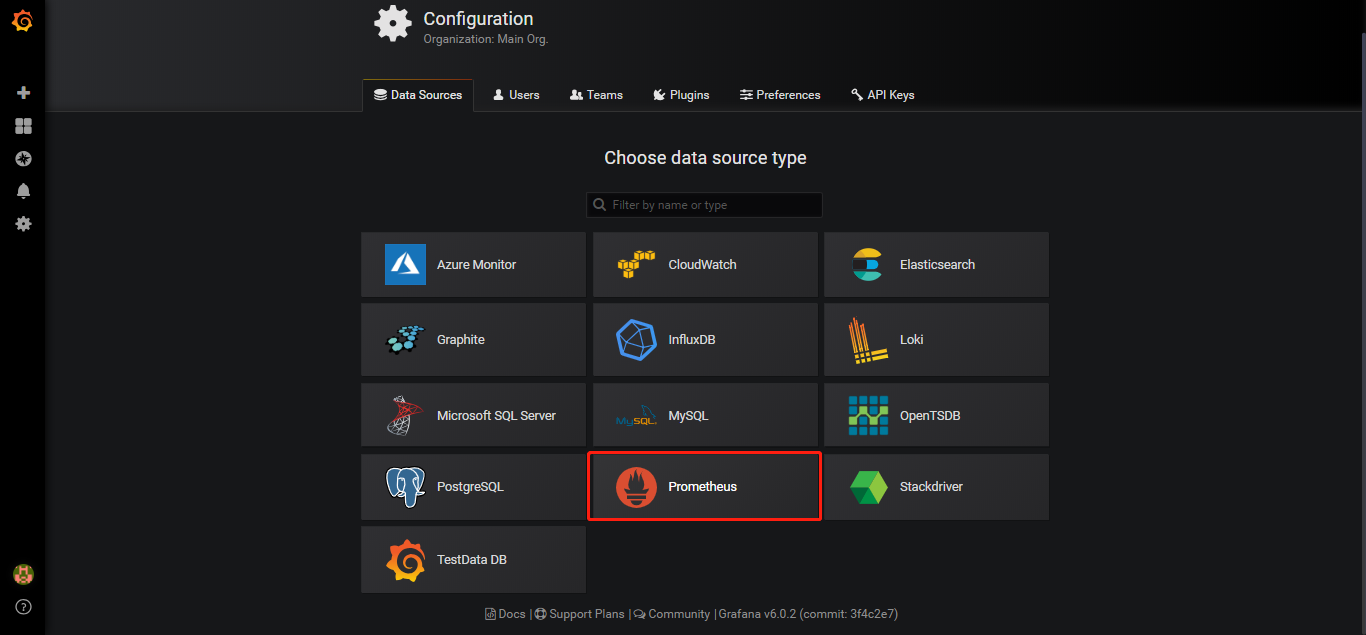
Task: Go to the Preferences tab
Action: pos(780,95)
